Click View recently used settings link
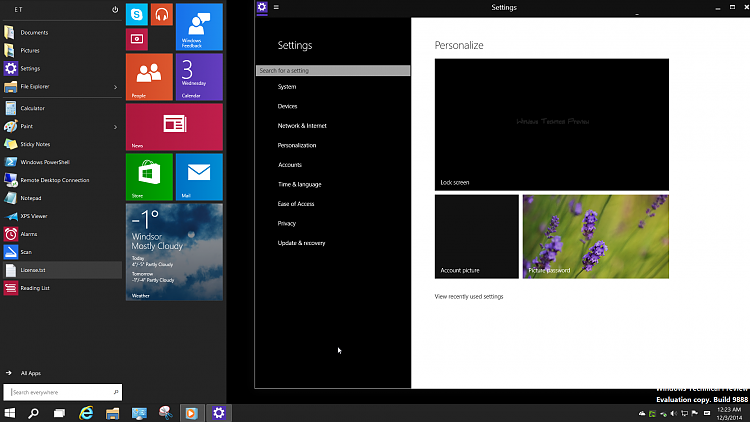 (469, 297)
